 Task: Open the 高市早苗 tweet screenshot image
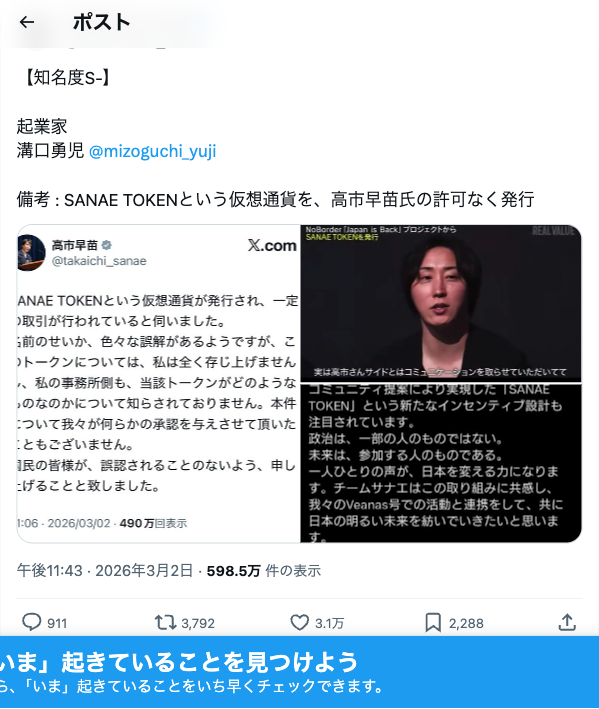pyautogui.click(x=159, y=383)
